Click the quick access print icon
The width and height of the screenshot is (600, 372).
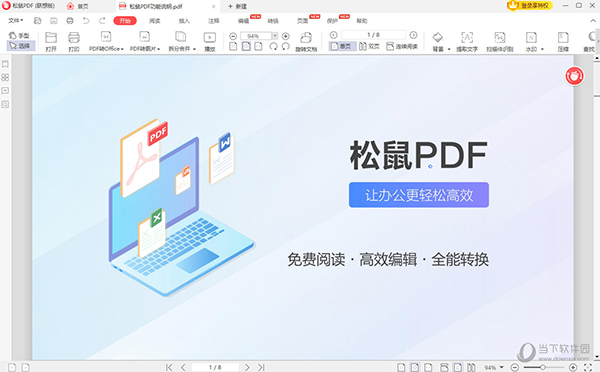[x=70, y=21]
